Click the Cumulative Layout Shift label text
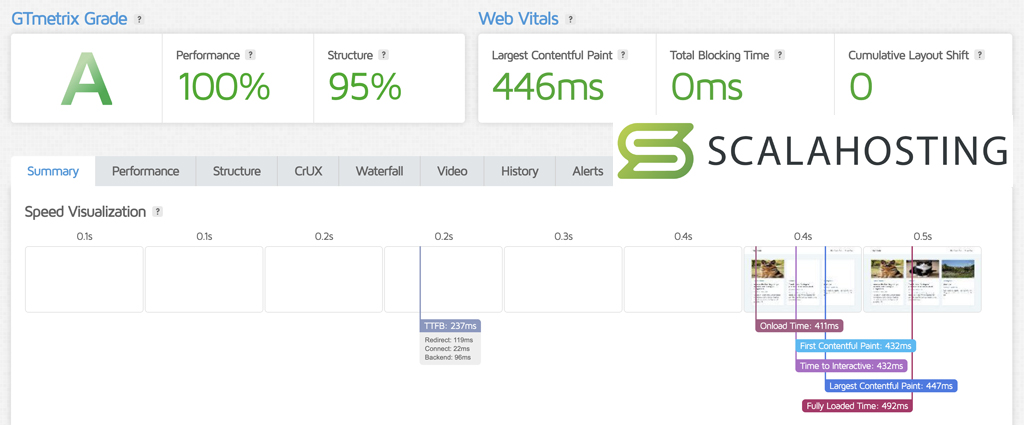The width and height of the screenshot is (1024, 425). click(910, 55)
